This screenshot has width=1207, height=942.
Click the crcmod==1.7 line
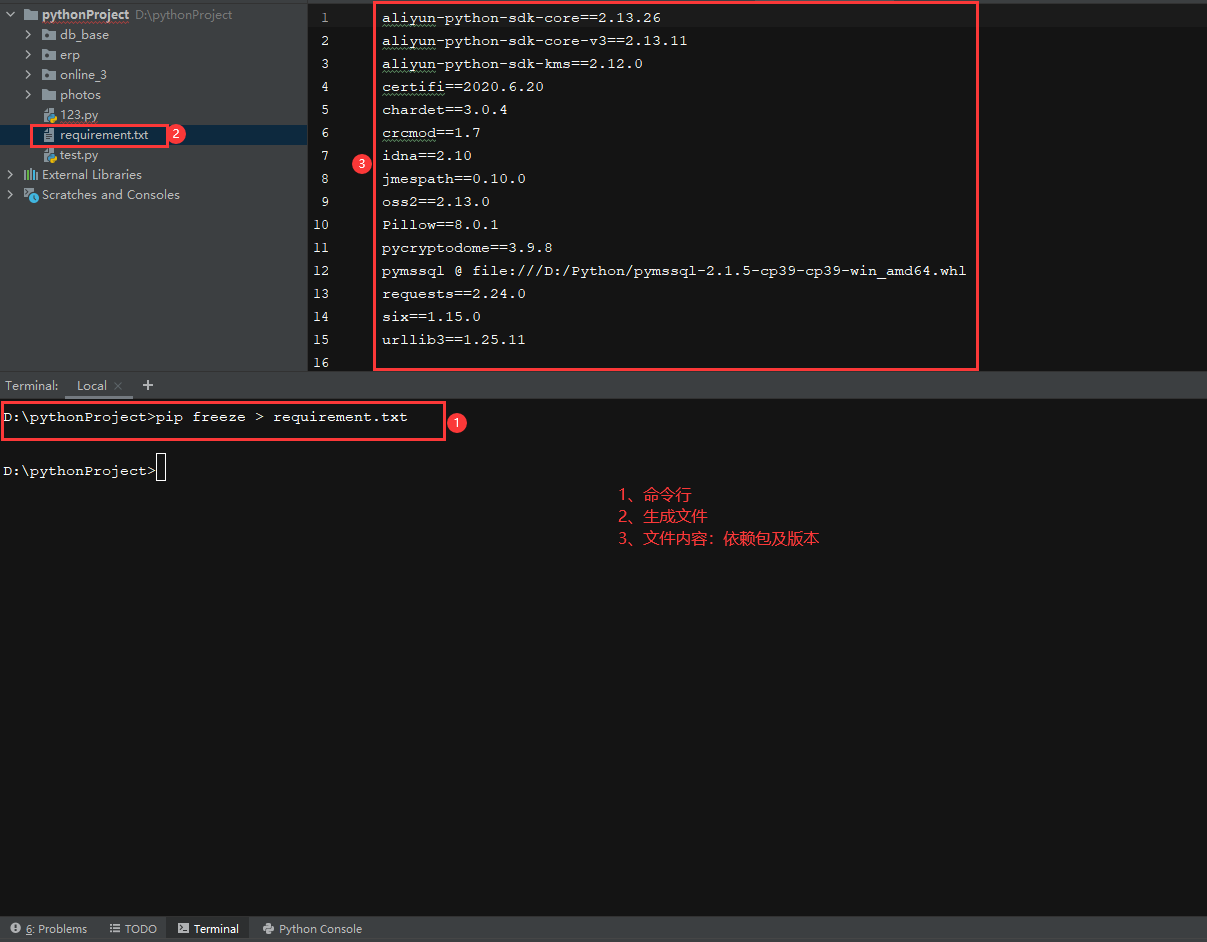coord(432,133)
